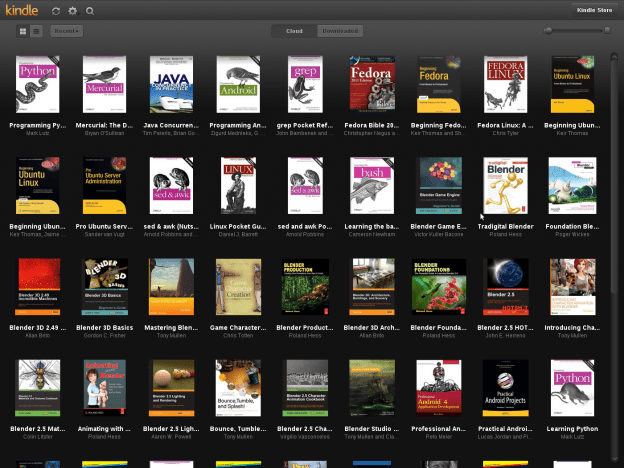624x468 pixels.
Task: Click scrollbar up arrow
Action: point(614,57)
